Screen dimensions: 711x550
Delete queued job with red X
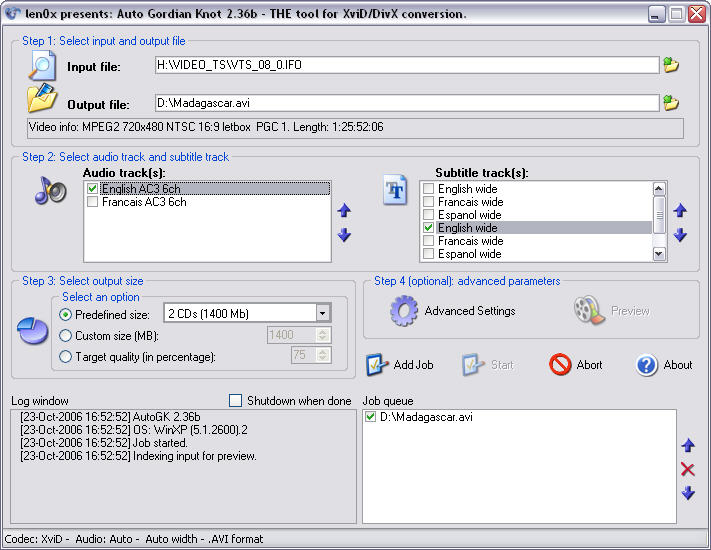point(688,469)
